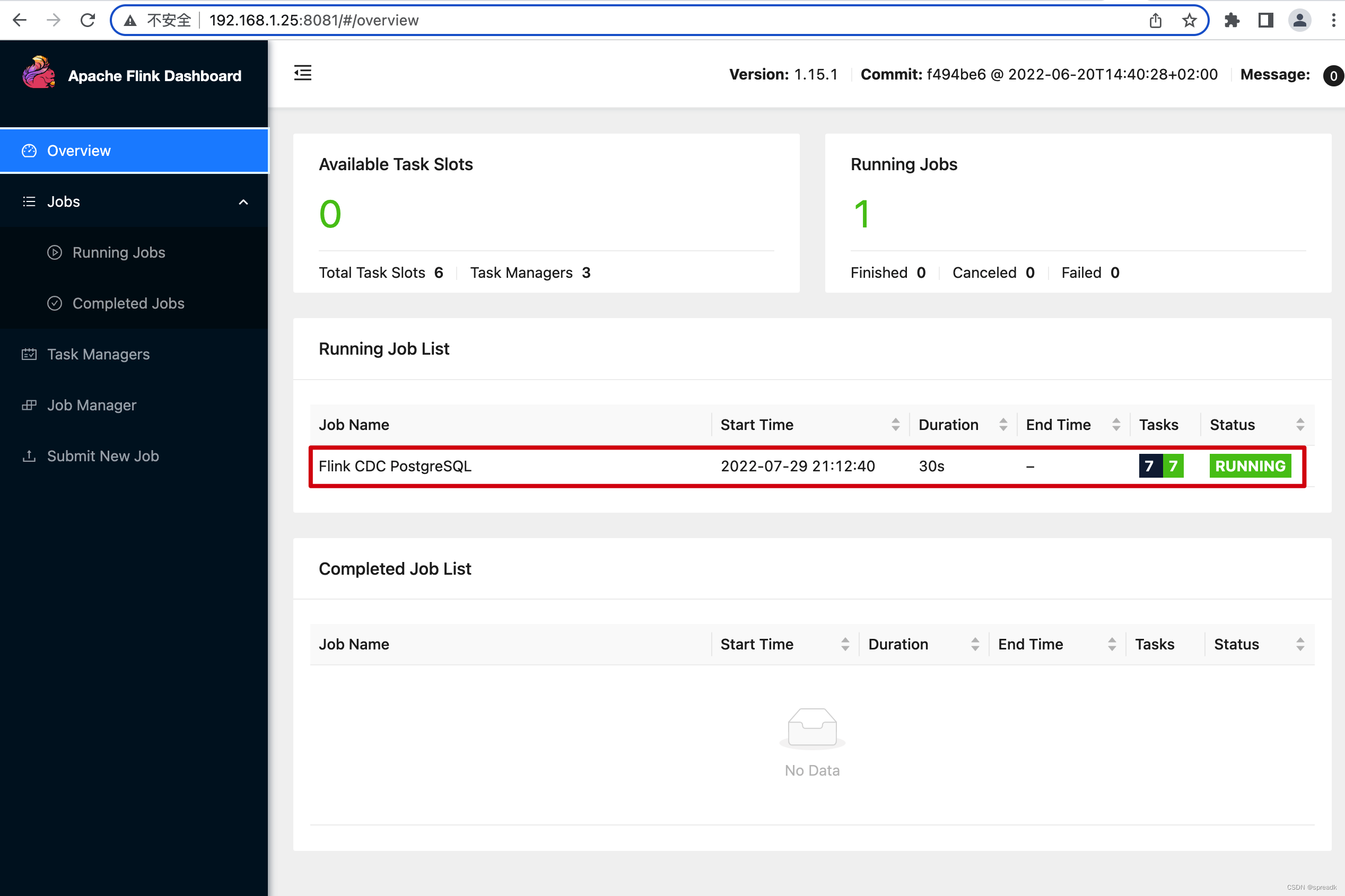The width and height of the screenshot is (1345, 896).
Task: Go to Submit New Job page
Action: (103, 456)
